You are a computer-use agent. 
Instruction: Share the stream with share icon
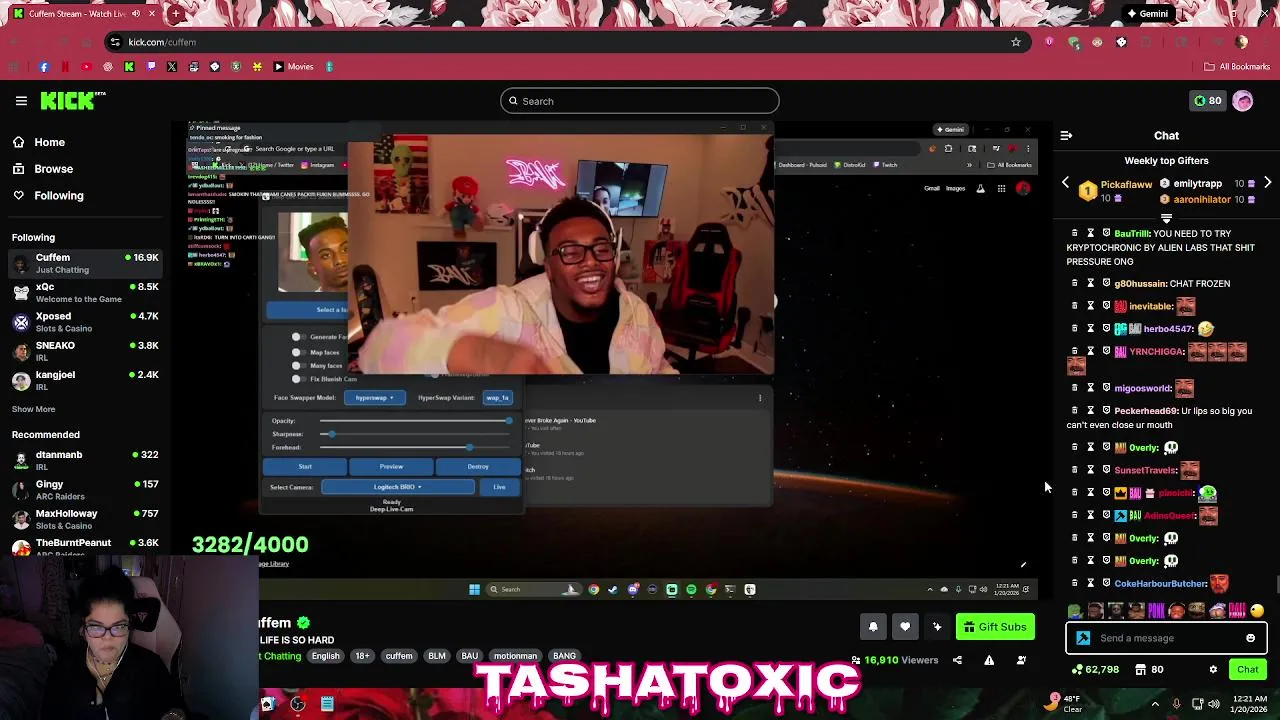coord(957,660)
